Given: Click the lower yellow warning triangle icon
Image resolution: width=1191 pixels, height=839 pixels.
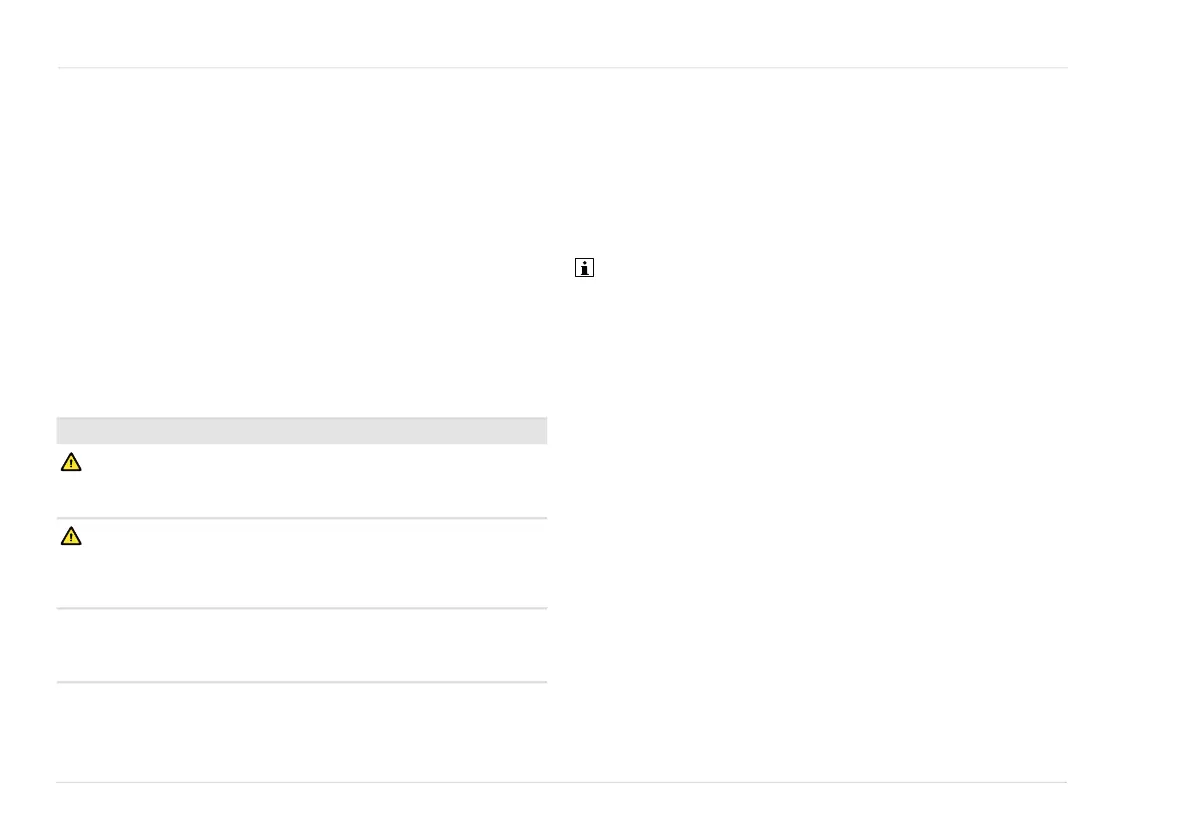Looking at the screenshot, I should click(x=71, y=536).
